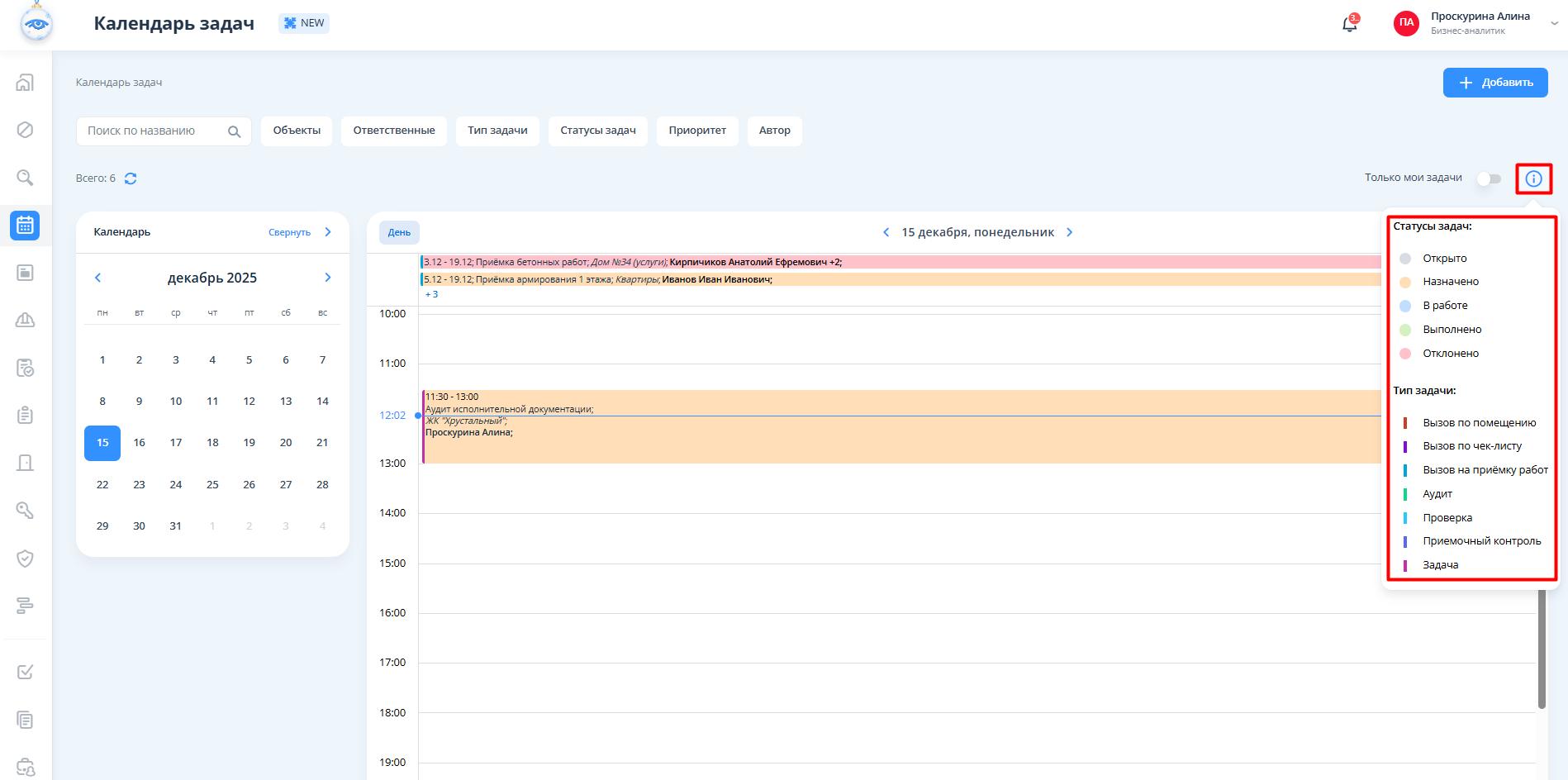
Task: Toggle the Только мои задачи switch
Action: [1489, 178]
